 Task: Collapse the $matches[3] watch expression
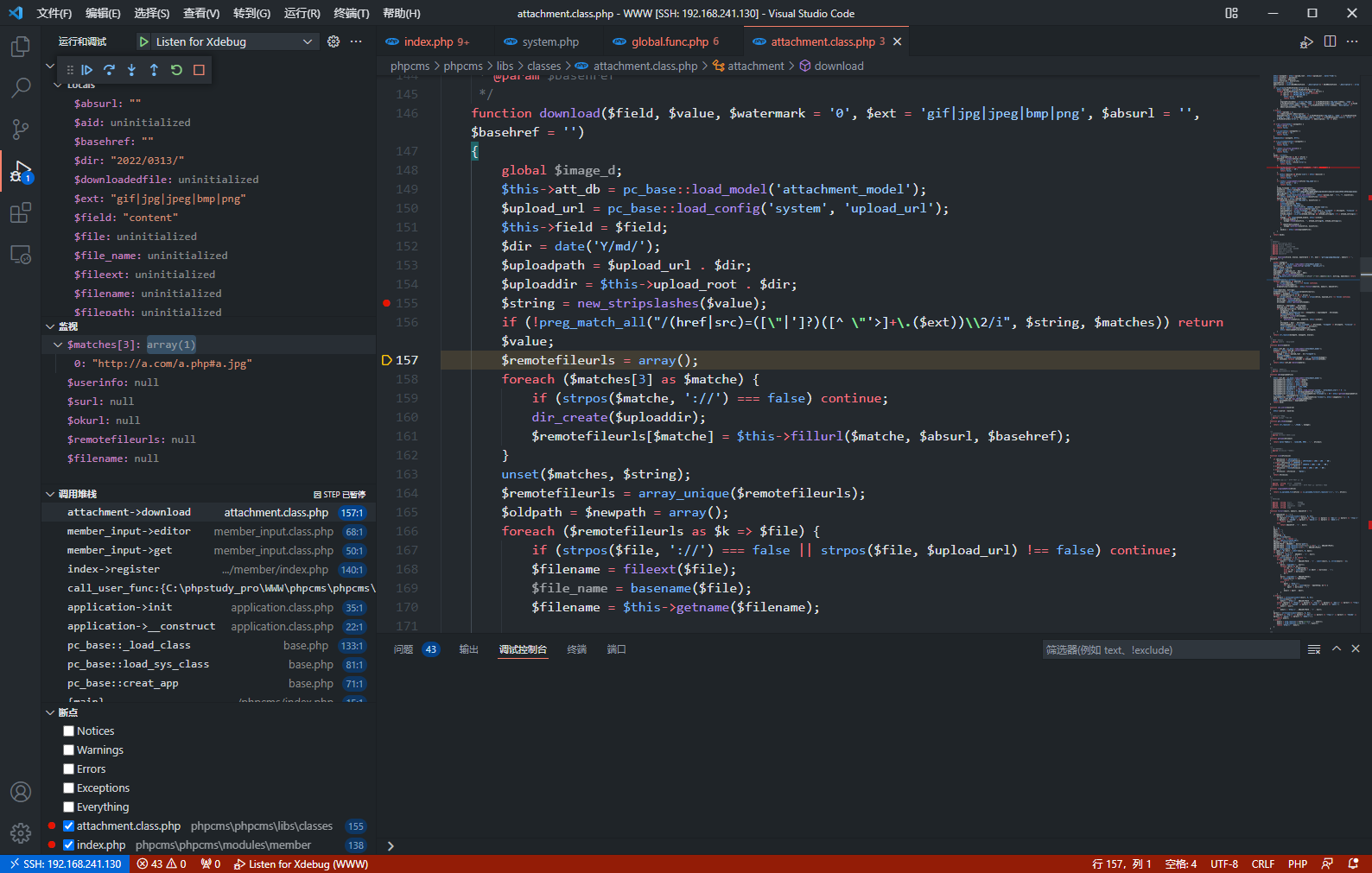[58, 345]
